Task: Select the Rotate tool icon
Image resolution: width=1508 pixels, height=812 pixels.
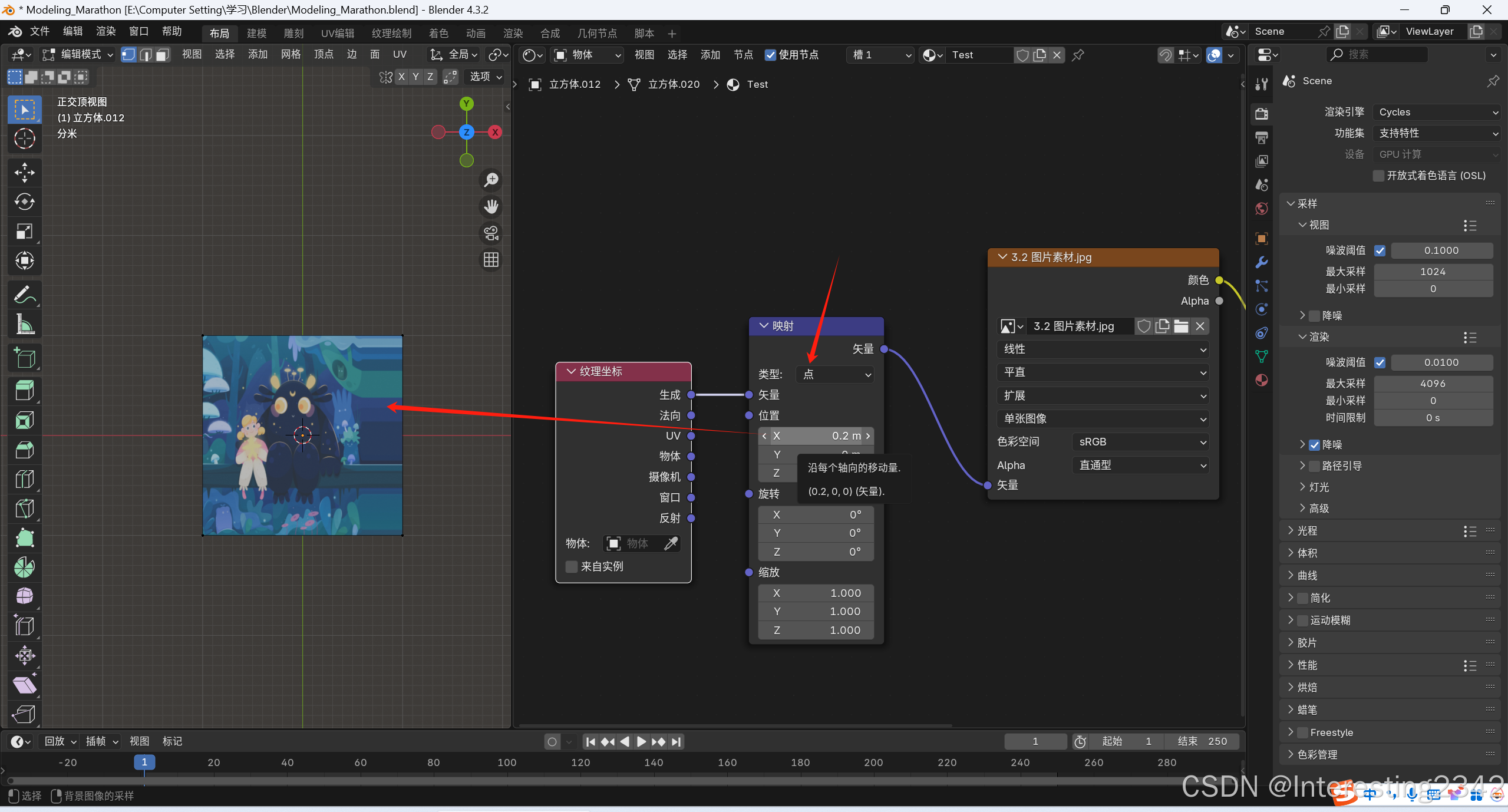Action: pyautogui.click(x=24, y=202)
